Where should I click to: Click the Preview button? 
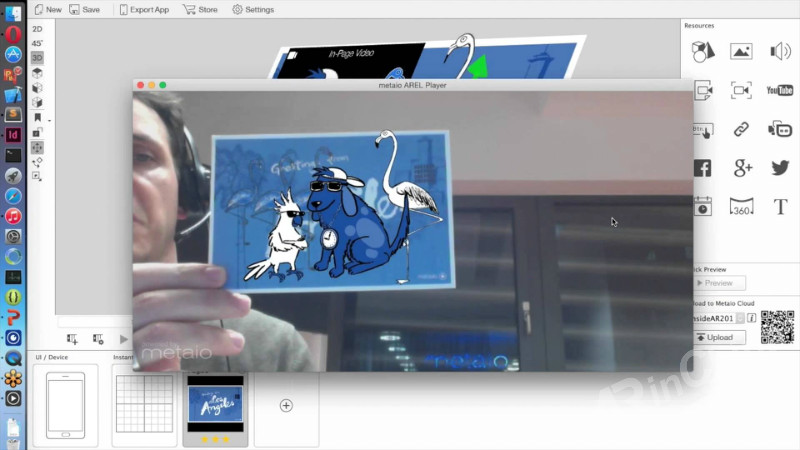(x=719, y=283)
